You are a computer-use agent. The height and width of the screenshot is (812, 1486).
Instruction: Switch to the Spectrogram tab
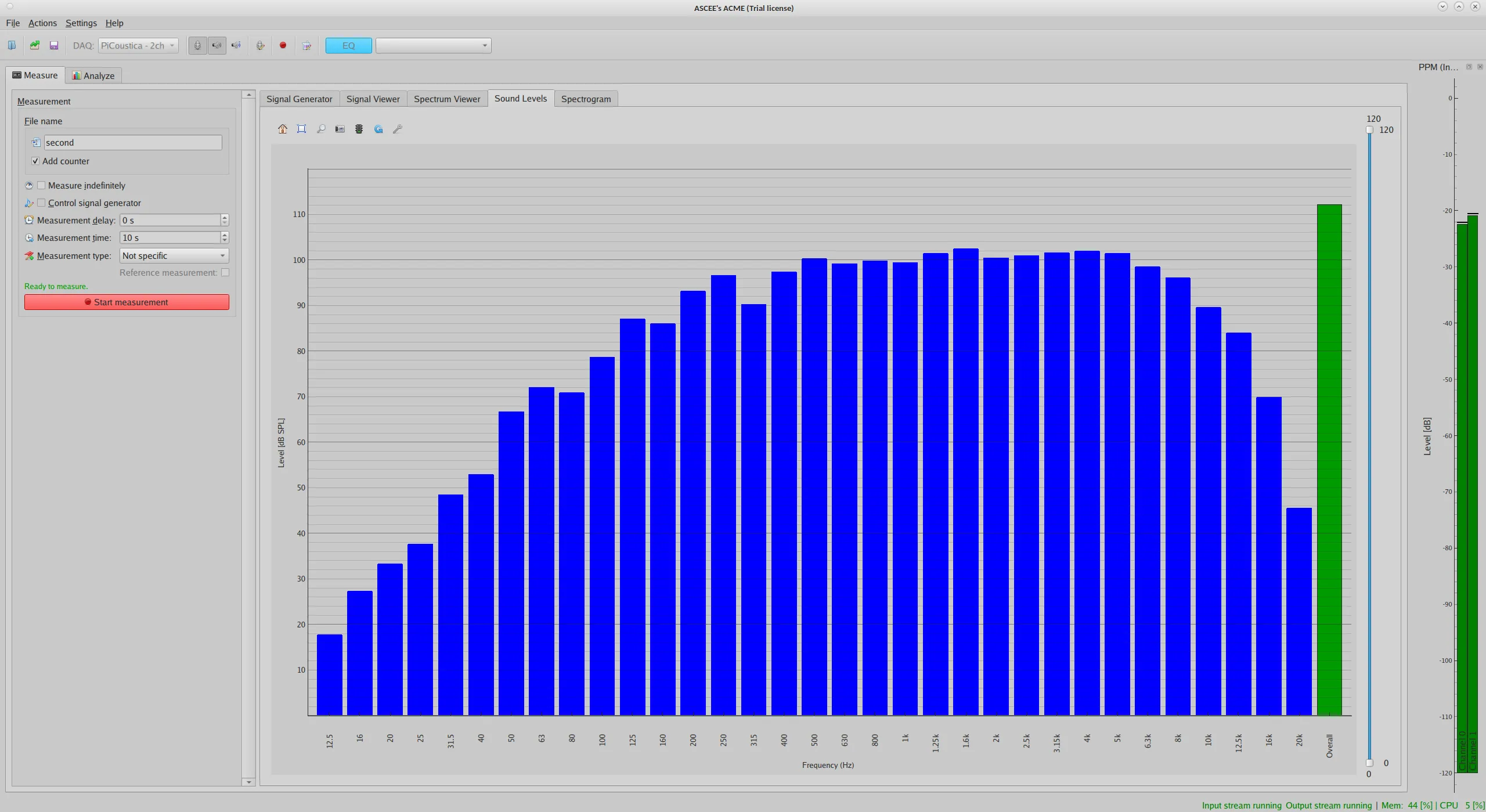click(586, 99)
